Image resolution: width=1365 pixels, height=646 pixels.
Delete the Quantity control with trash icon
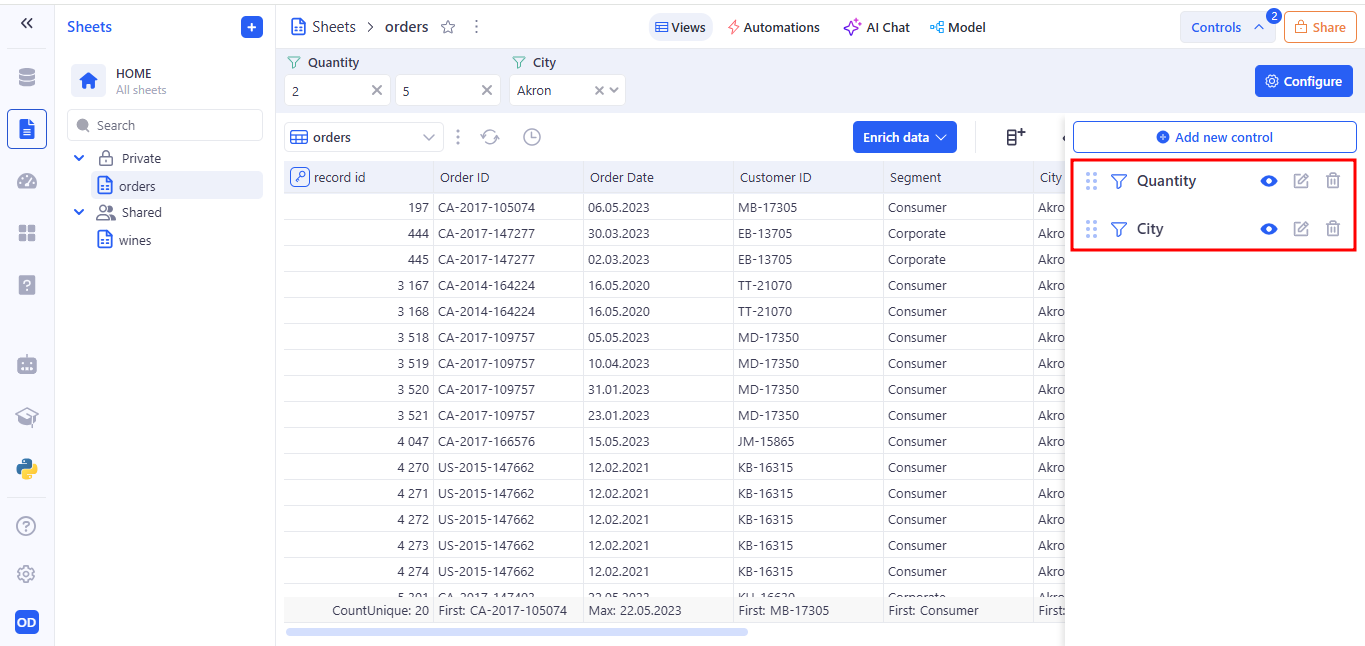tap(1332, 181)
